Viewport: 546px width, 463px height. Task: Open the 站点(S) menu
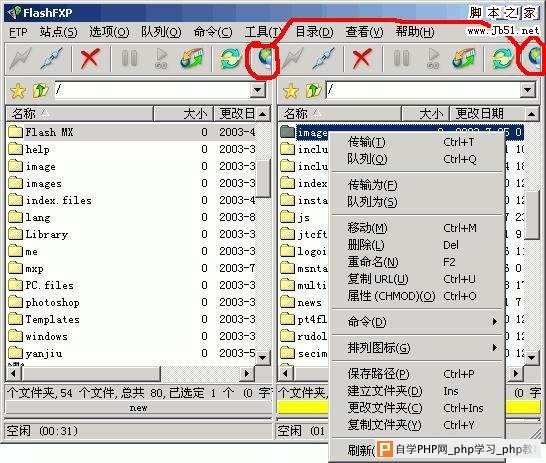tap(58, 32)
